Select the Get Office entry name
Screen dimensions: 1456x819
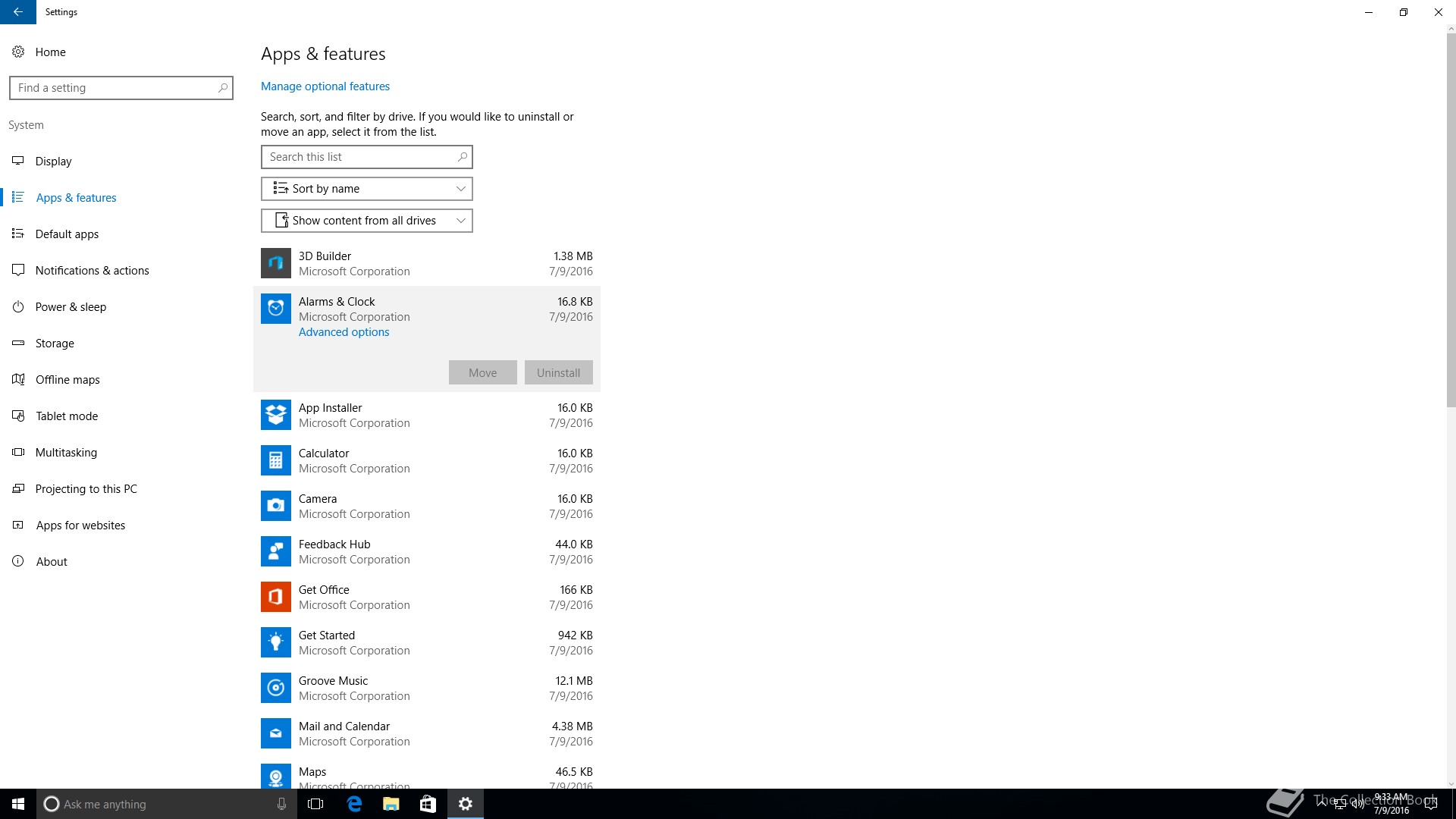[x=324, y=590]
